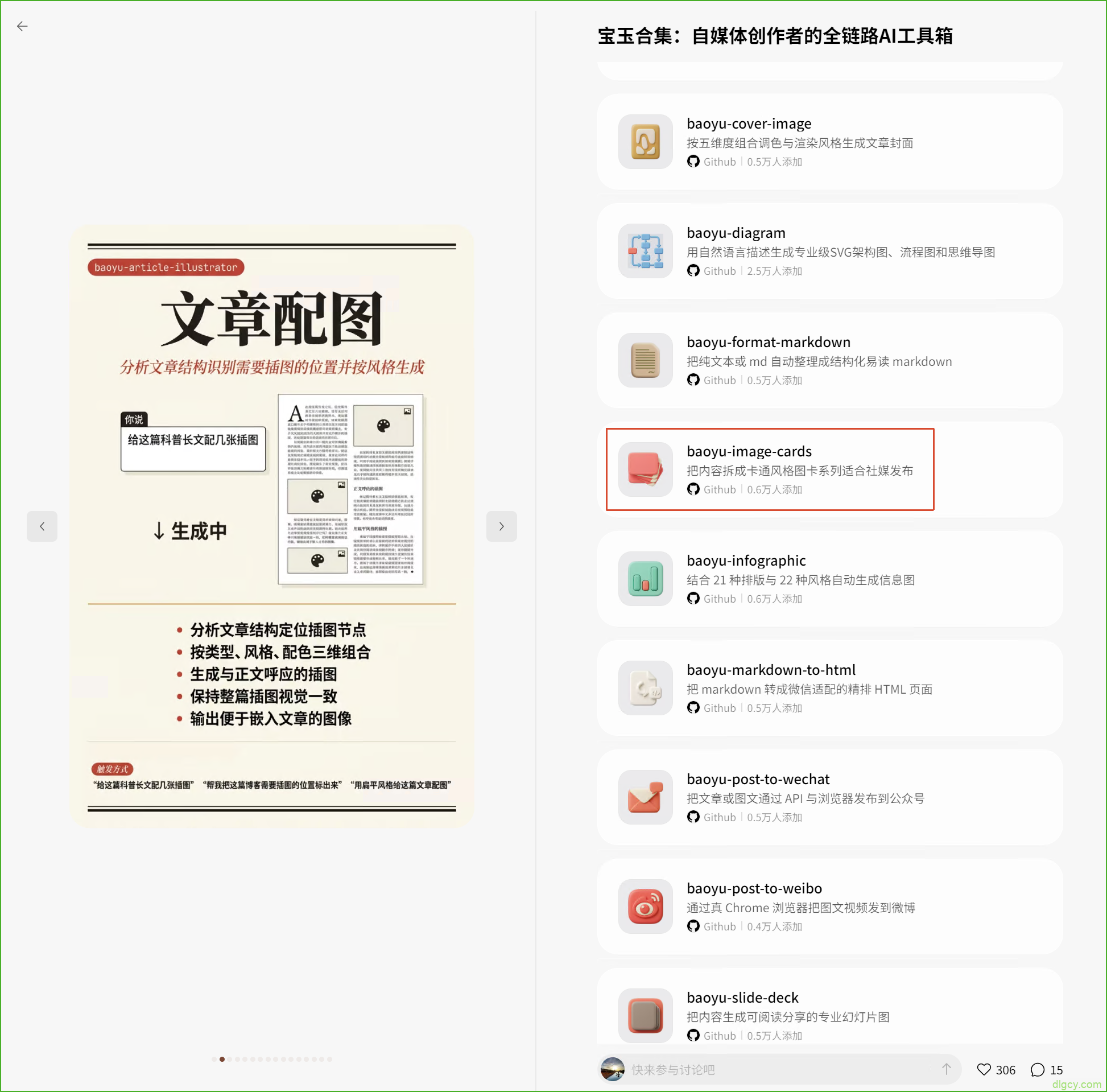Viewport: 1107px width, 1092px height.
Task: Open the baoyu-cover-image app icon
Action: pos(645,142)
